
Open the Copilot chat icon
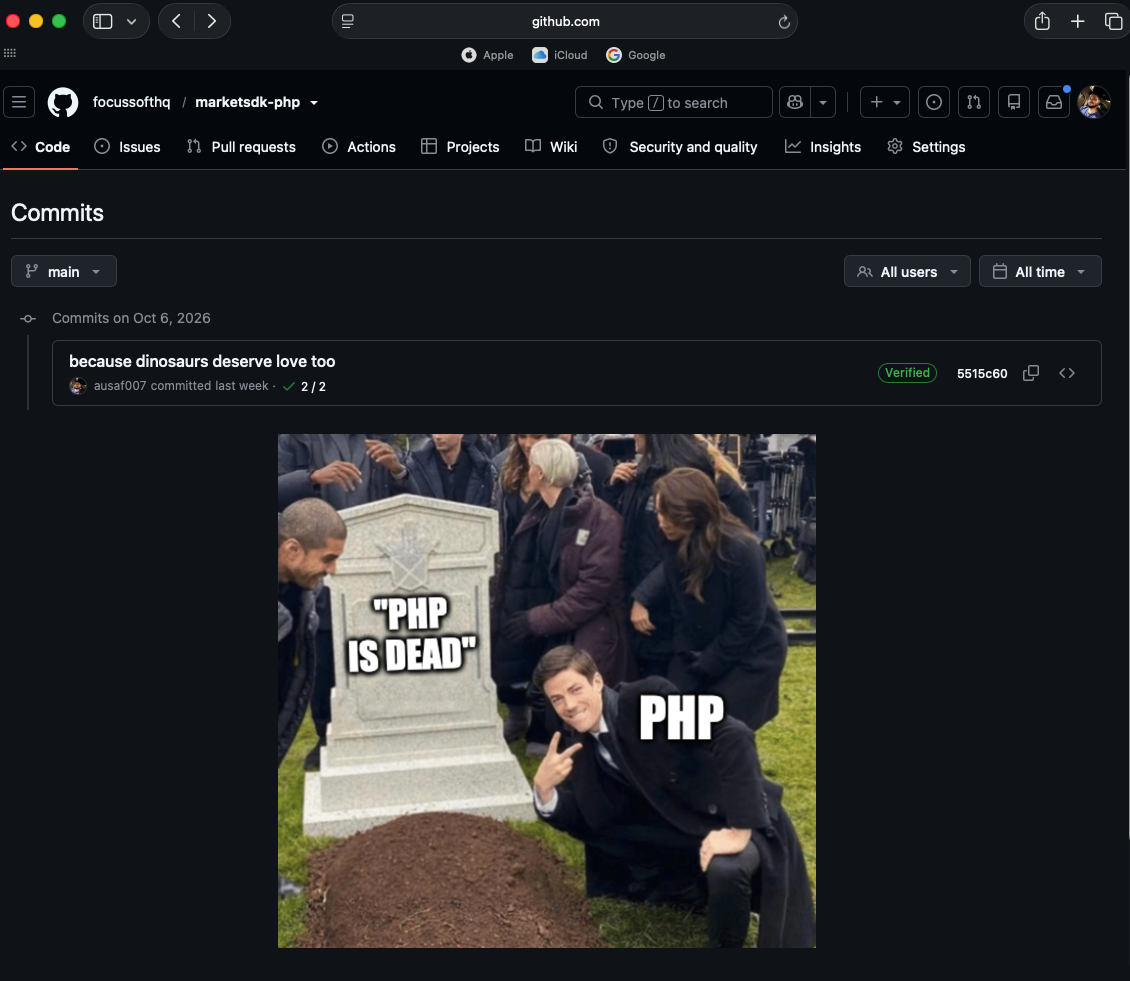pos(795,102)
